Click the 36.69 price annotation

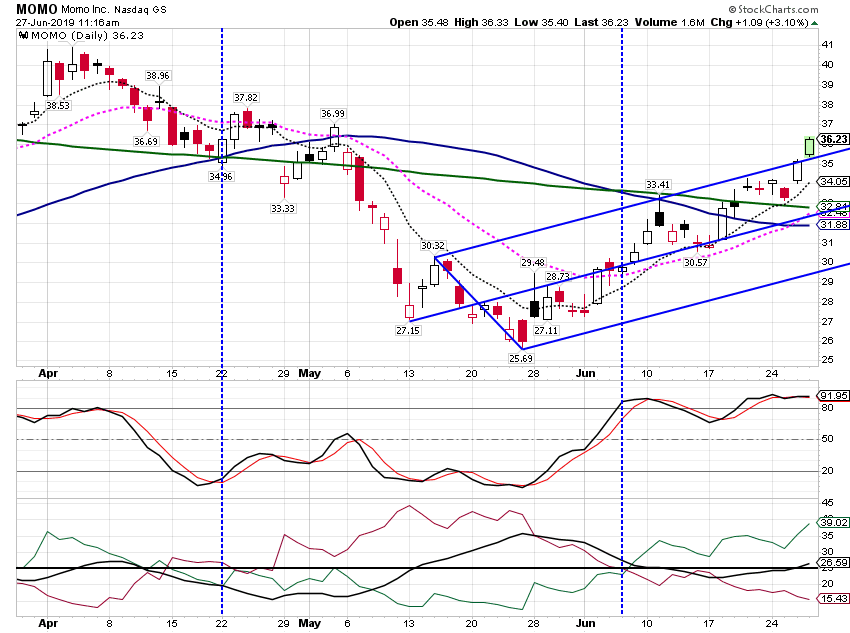click(146, 141)
